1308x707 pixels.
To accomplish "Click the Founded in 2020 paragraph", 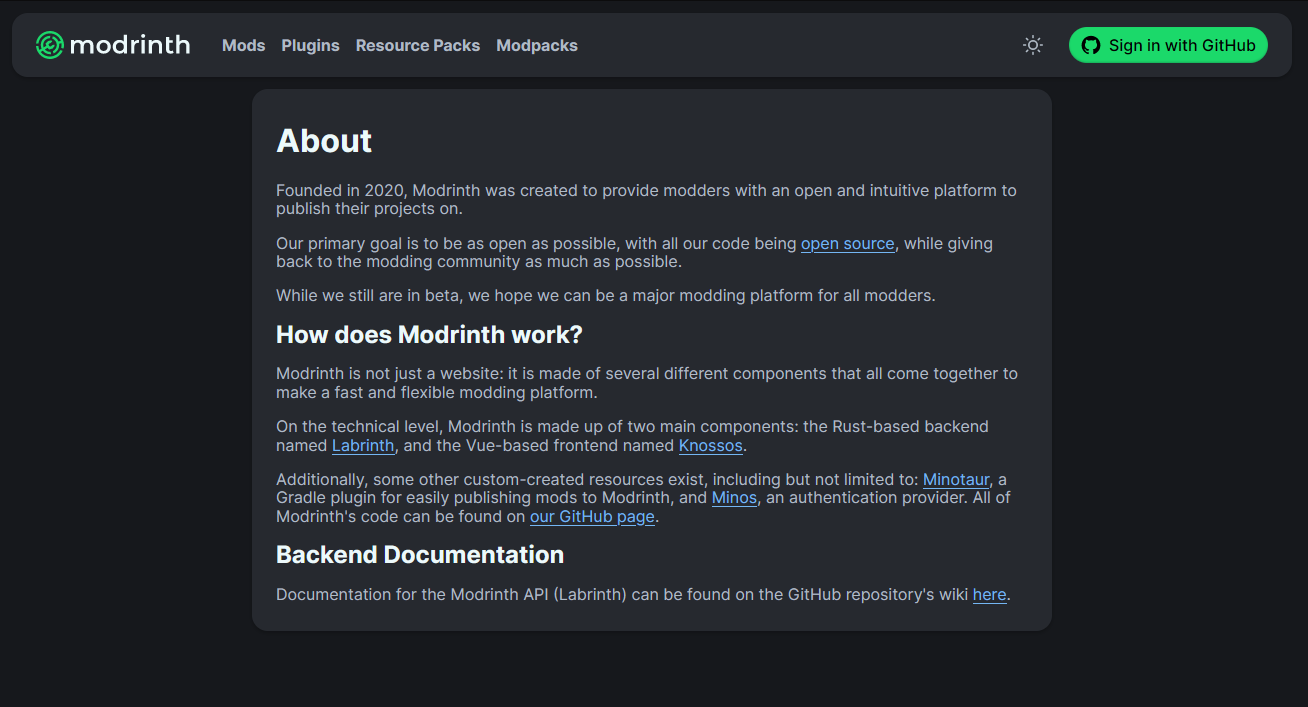I will pyautogui.click(x=646, y=199).
